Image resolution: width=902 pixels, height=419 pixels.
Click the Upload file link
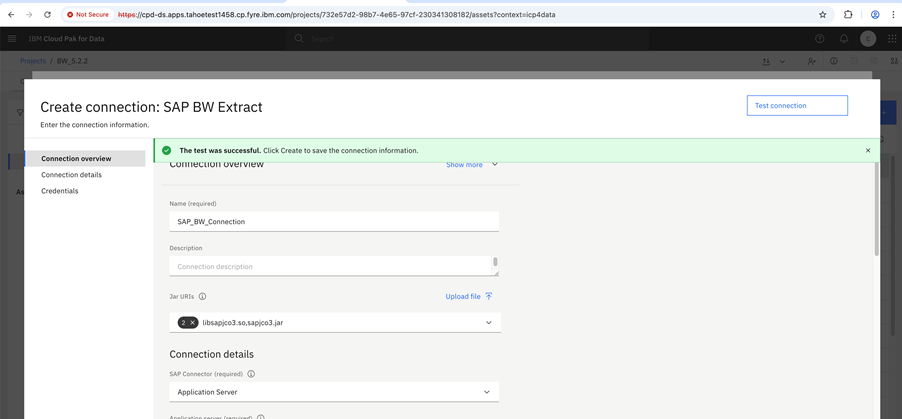463,296
